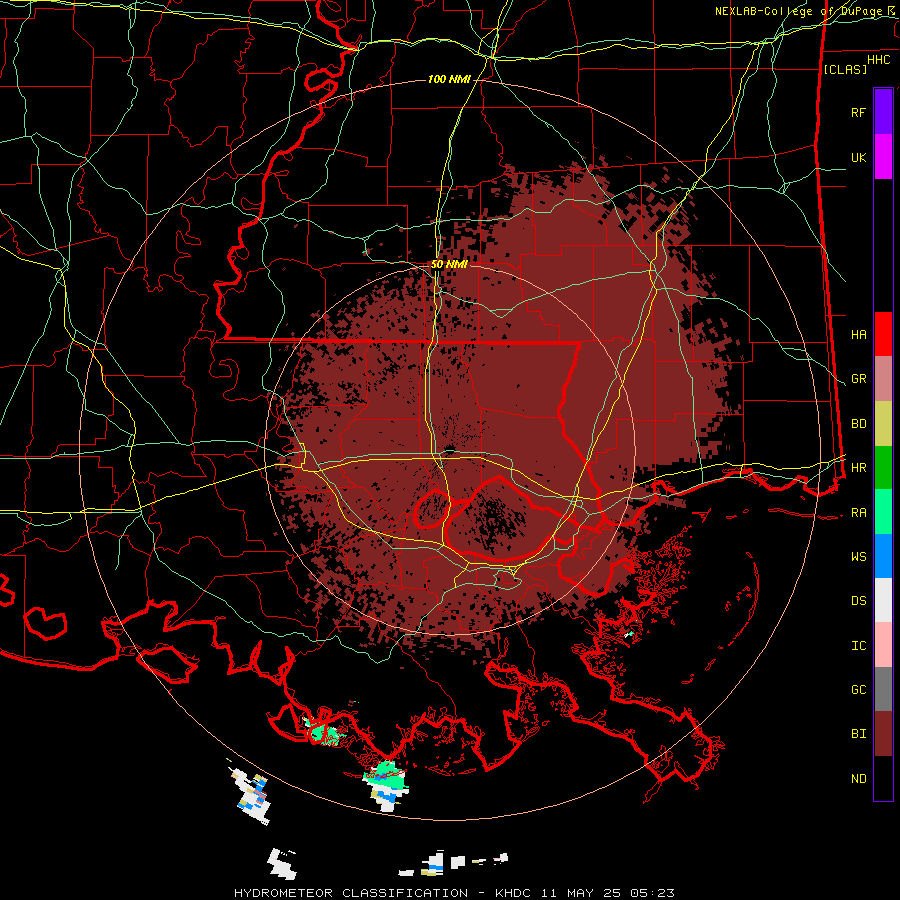Click the UK legend label
This screenshot has width=900, height=900.
(858, 157)
